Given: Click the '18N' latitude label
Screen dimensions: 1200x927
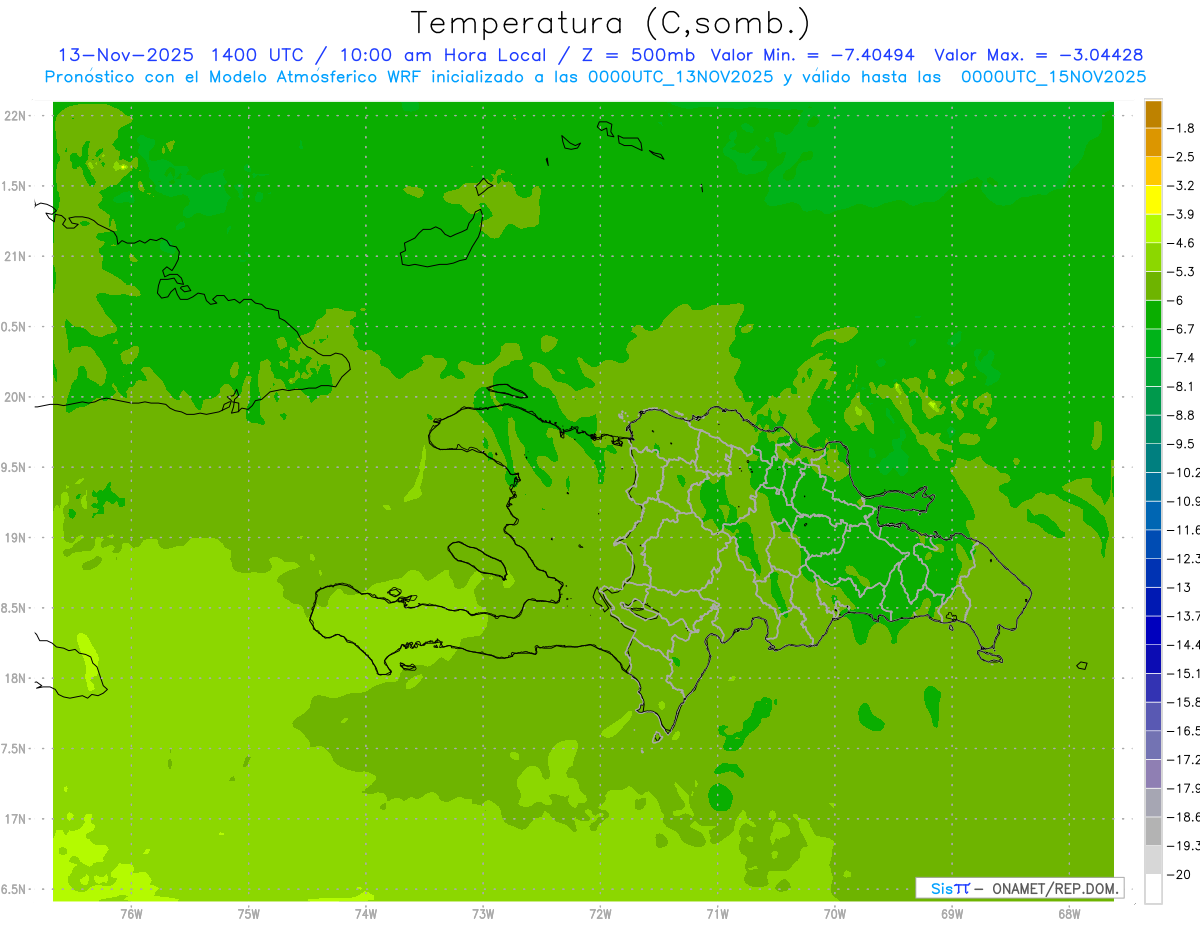Looking at the screenshot, I should (x=15, y=679).
